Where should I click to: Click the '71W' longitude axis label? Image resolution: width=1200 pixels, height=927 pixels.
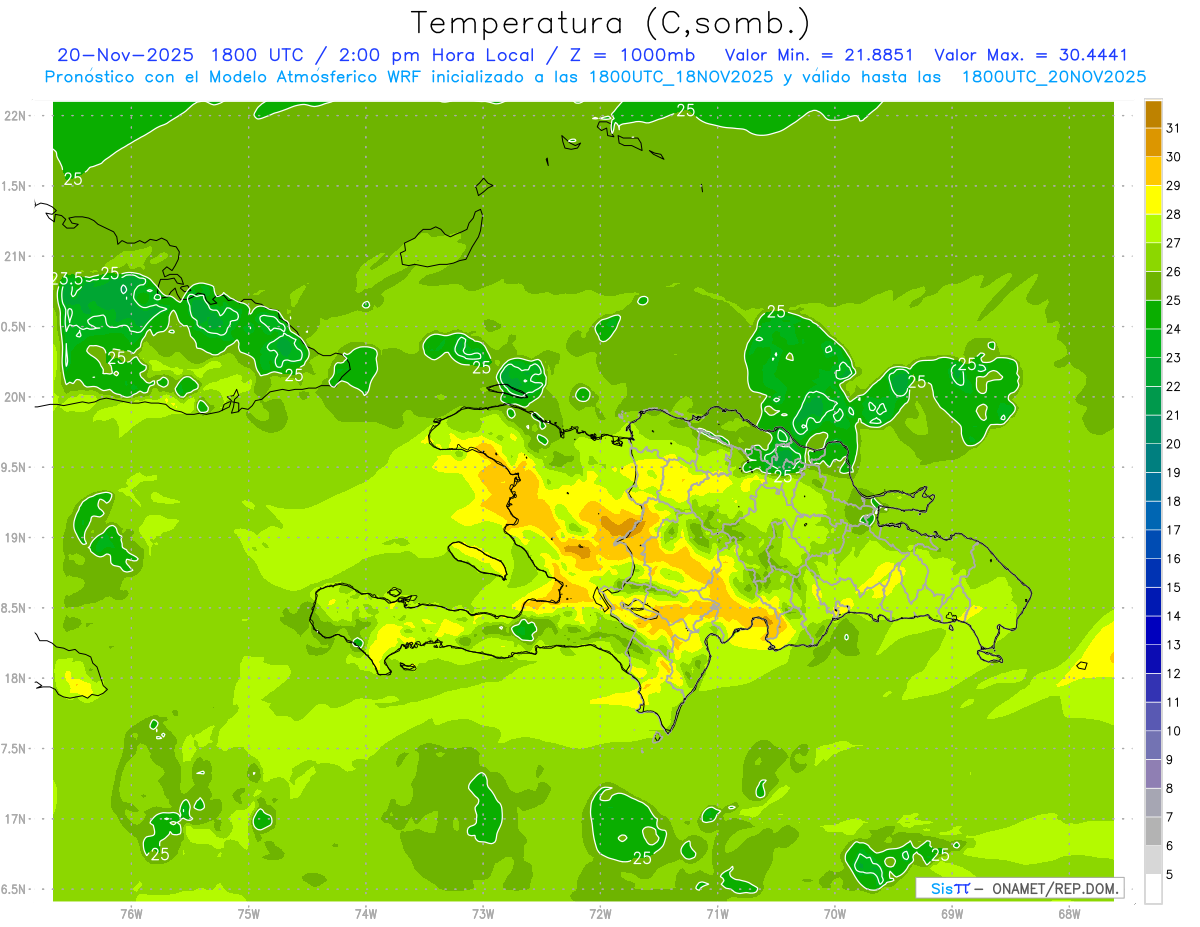(x=717, y=913)
